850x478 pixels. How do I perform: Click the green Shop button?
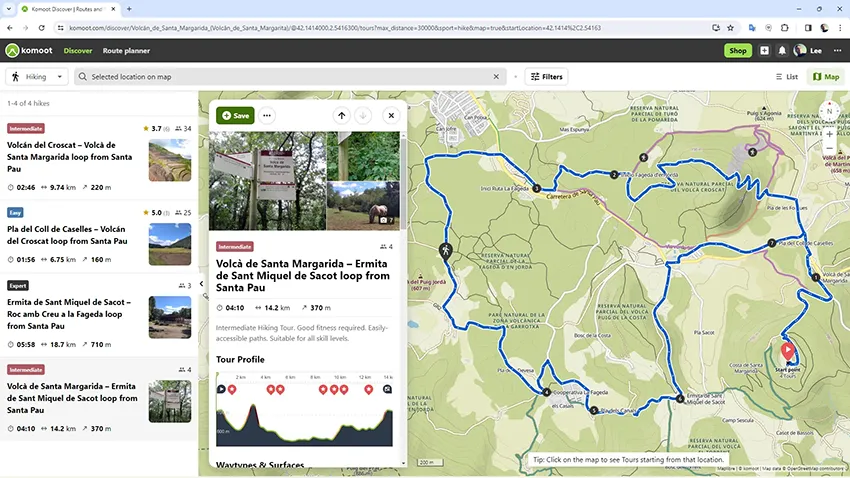pos(737,50)
